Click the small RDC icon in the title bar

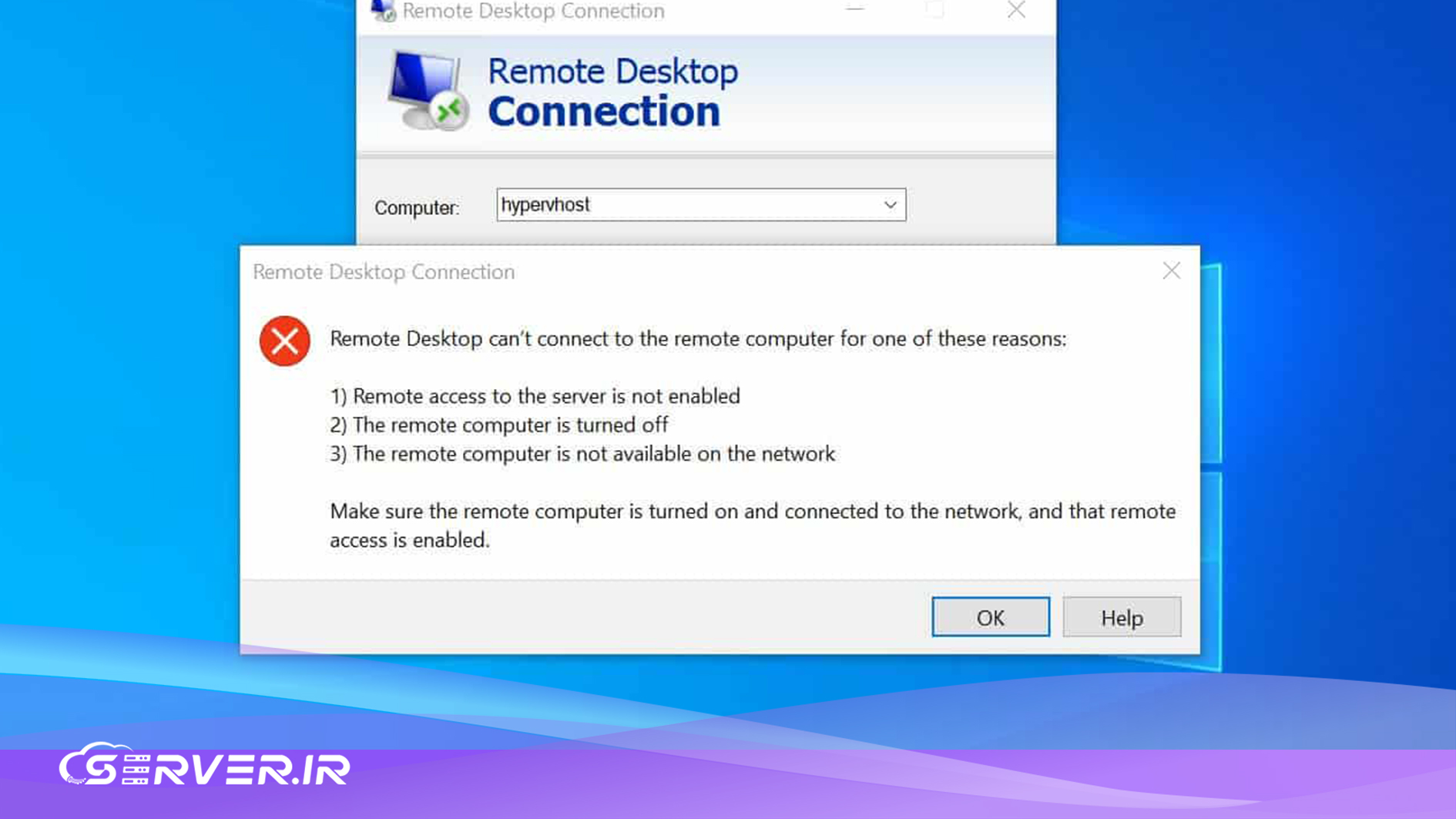point(382,11)
